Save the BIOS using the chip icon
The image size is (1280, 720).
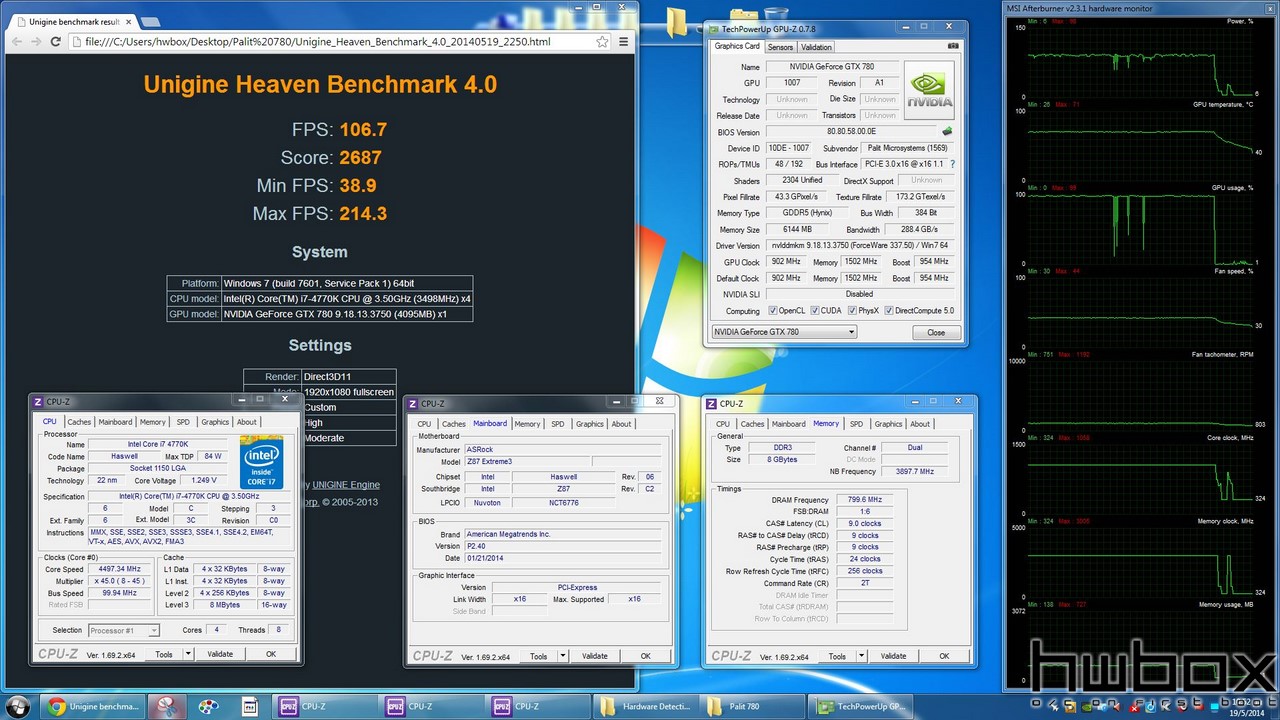point(947,132)
